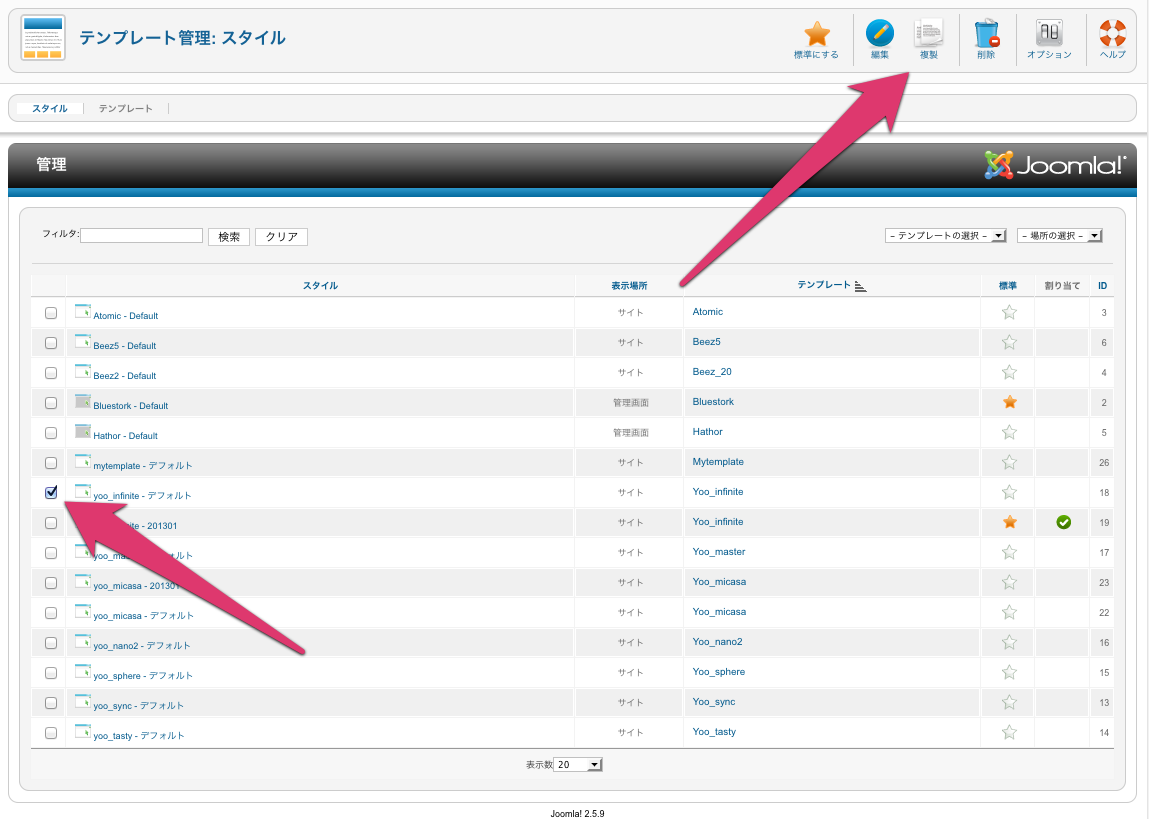Viewport: 1149px width, 819px height.
Task: Open the 場所の選択 location dropdown
Action: pyautogui.click(x=1059, y=236)
